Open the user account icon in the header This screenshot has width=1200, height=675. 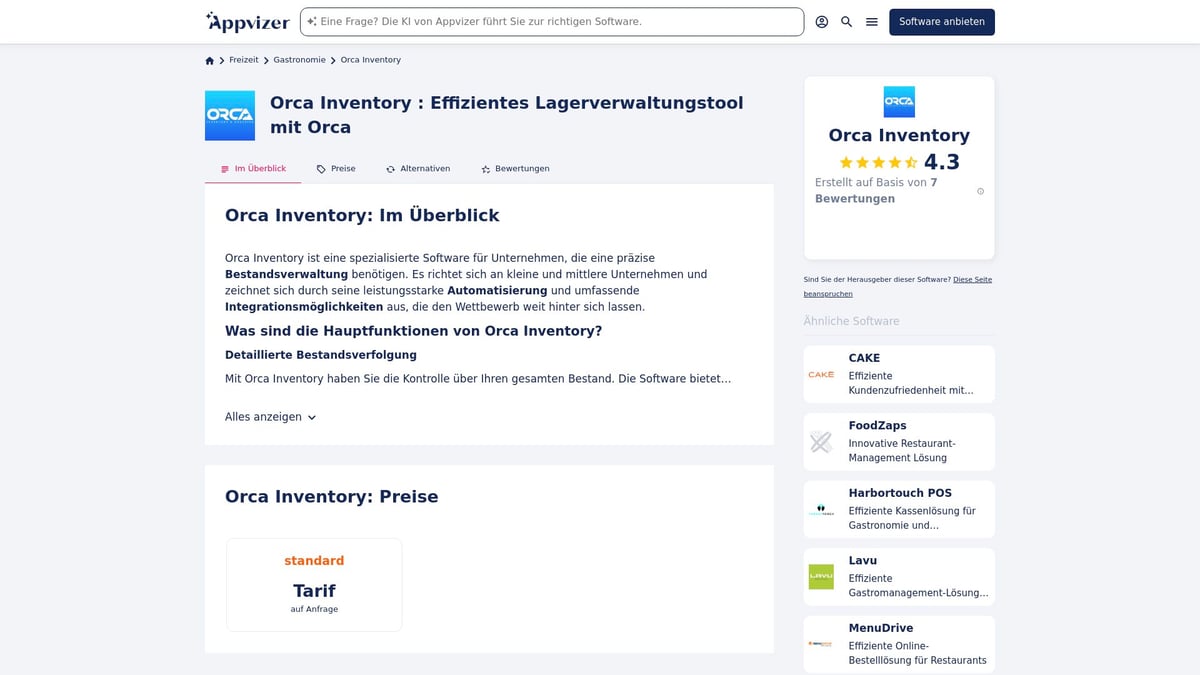(821, 21)
